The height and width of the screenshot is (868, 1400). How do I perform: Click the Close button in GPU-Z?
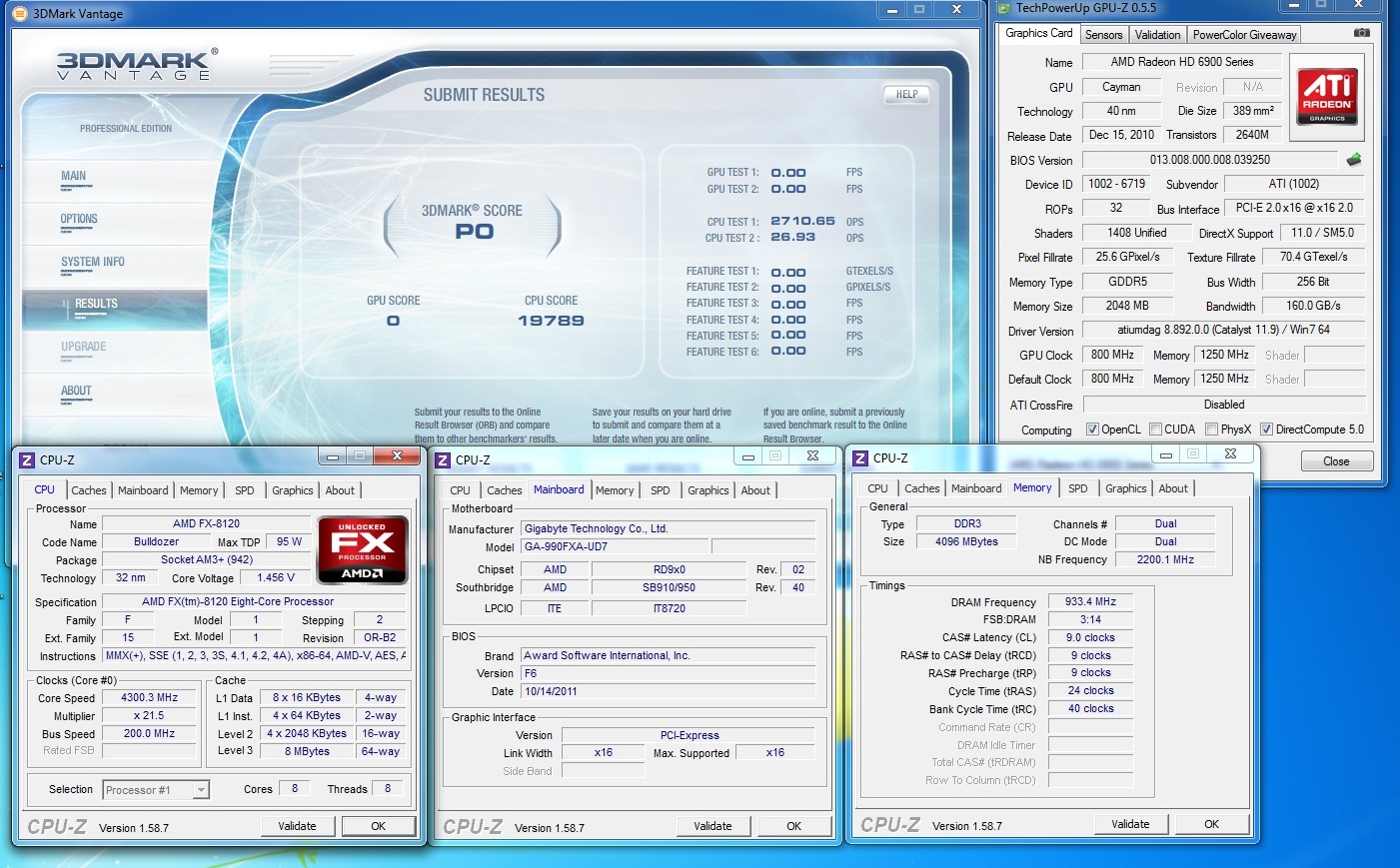[1336, 461]
